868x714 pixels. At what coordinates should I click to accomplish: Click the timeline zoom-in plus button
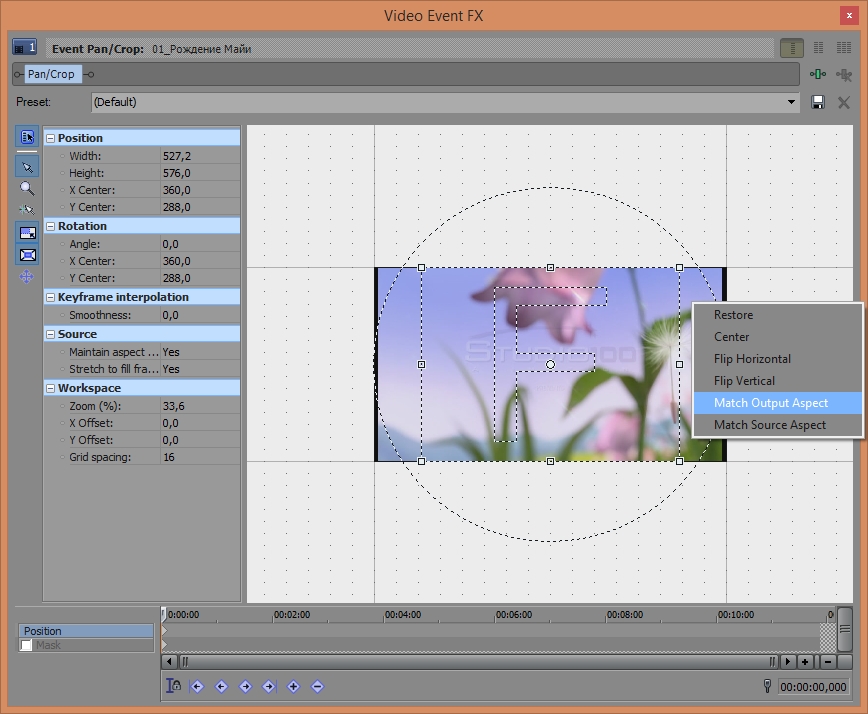(x=805, y=662)
